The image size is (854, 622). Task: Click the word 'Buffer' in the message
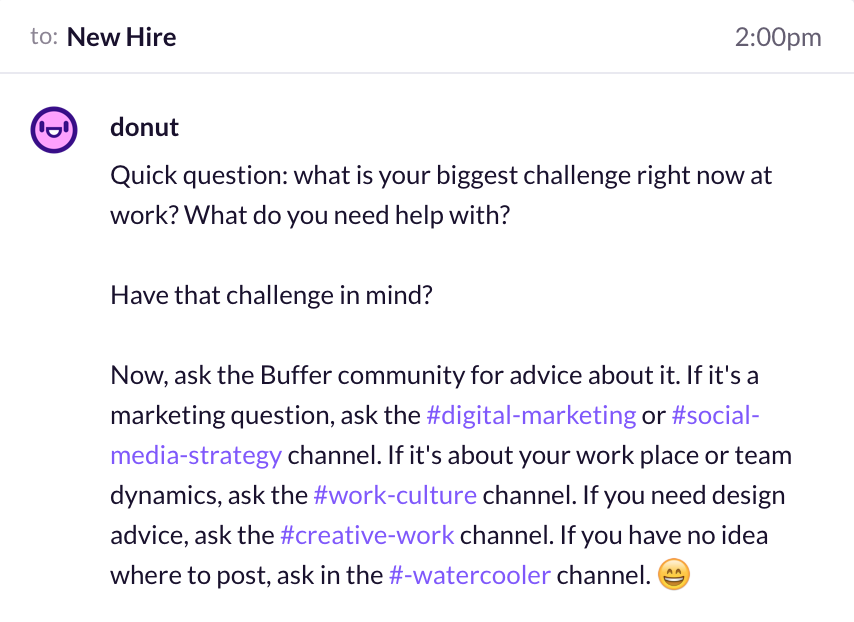click(x=296, y=375)
